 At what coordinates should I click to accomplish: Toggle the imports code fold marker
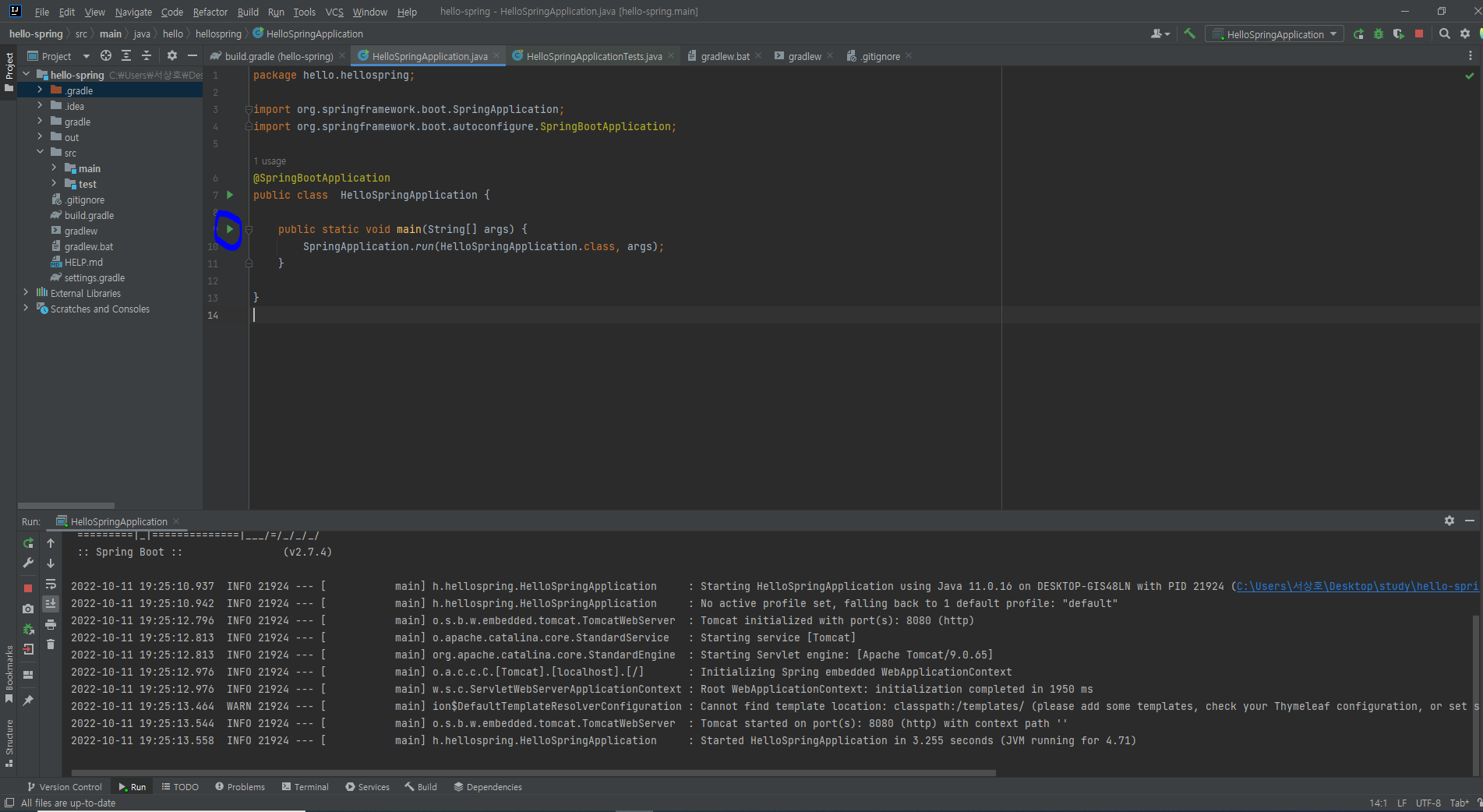click(x=249, y=109)
